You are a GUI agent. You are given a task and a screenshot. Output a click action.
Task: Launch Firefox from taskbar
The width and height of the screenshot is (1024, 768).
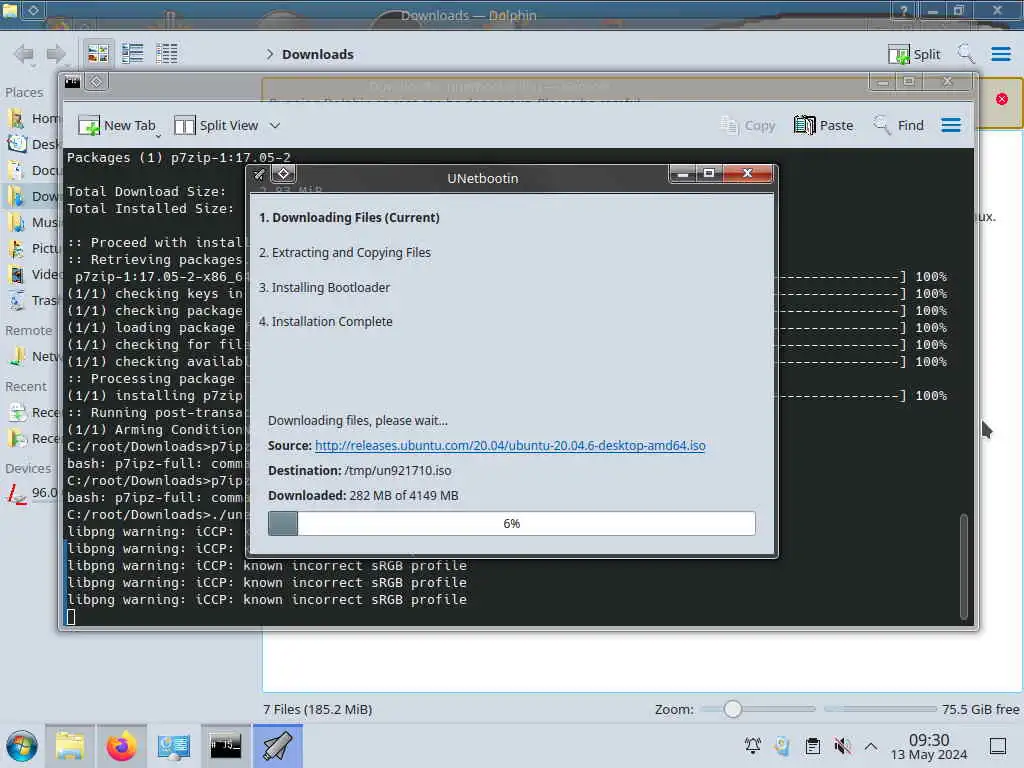[x=121, y=746]
